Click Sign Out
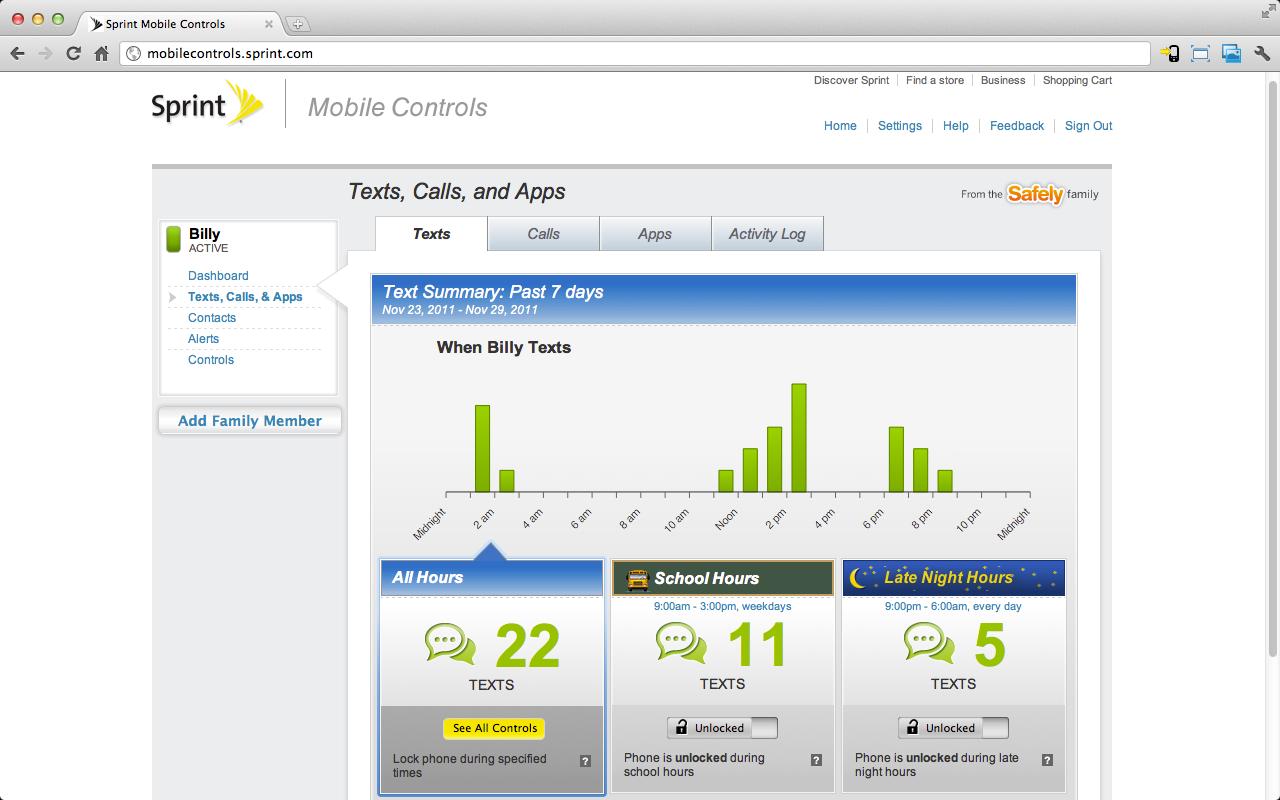 [1088, 126]
